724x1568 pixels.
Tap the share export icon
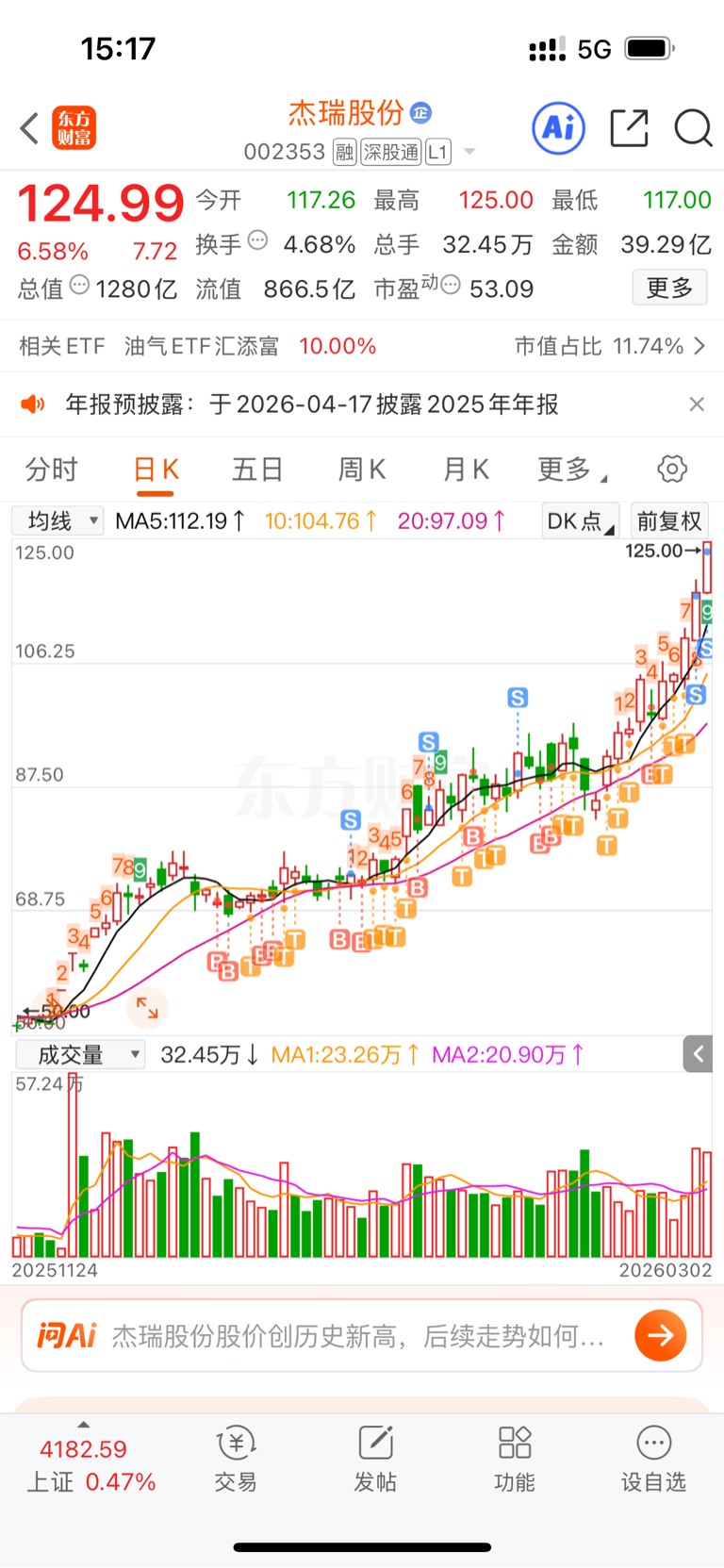tap(629, 128)
